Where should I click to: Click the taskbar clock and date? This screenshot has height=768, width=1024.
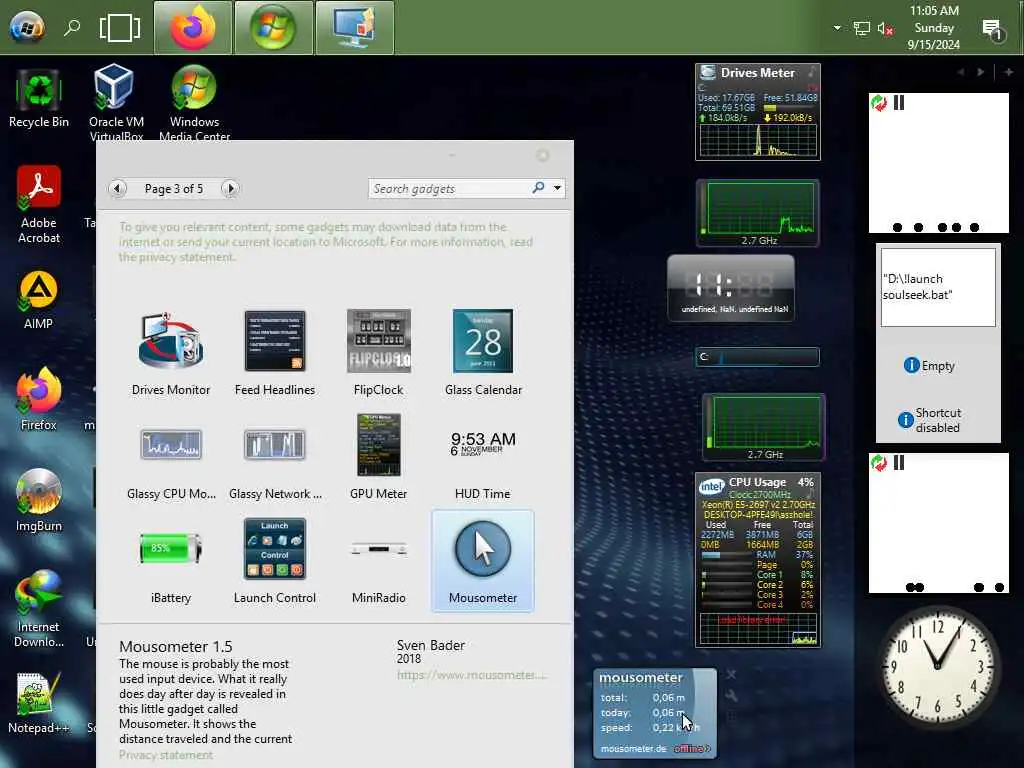[934, 27]
